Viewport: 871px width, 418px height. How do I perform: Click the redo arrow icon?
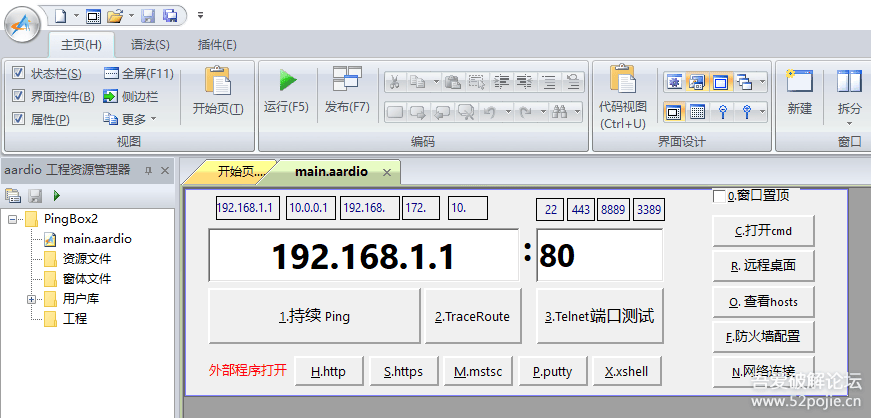pos(525,112)
